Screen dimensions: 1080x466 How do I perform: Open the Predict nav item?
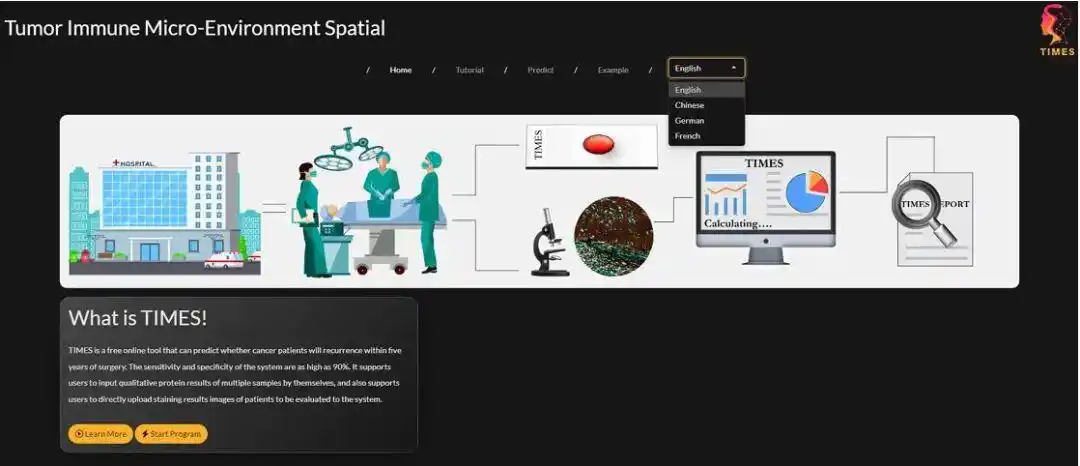[541, 70]
